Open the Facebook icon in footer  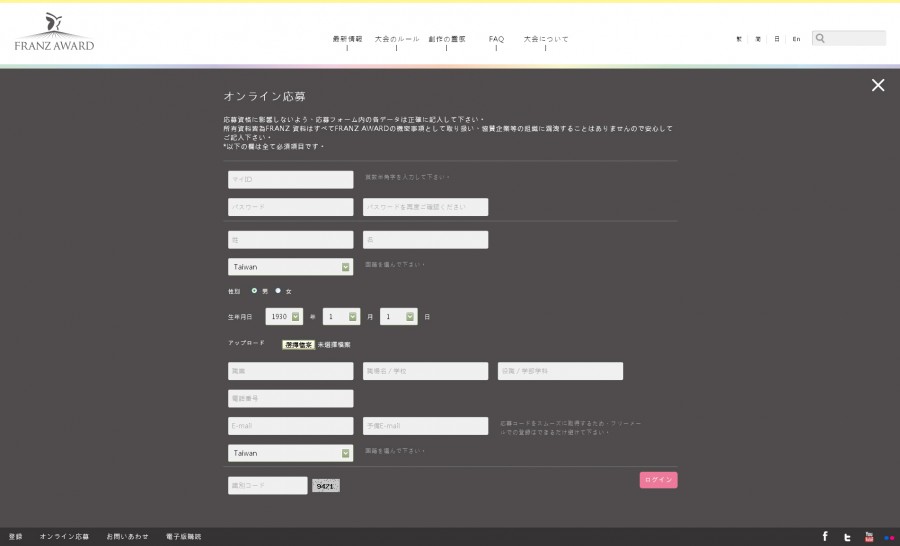pyautogui.click(x=825, y=536)
